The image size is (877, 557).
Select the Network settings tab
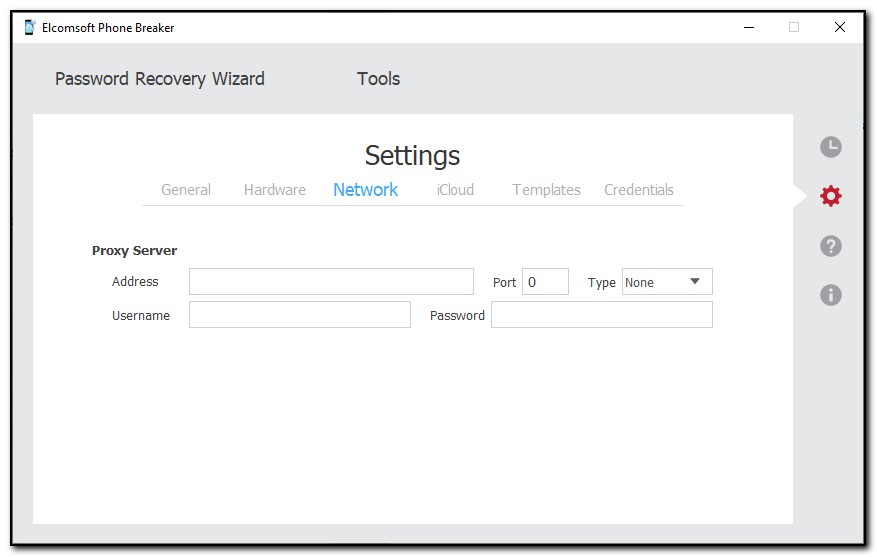click(x=366, y=190)
